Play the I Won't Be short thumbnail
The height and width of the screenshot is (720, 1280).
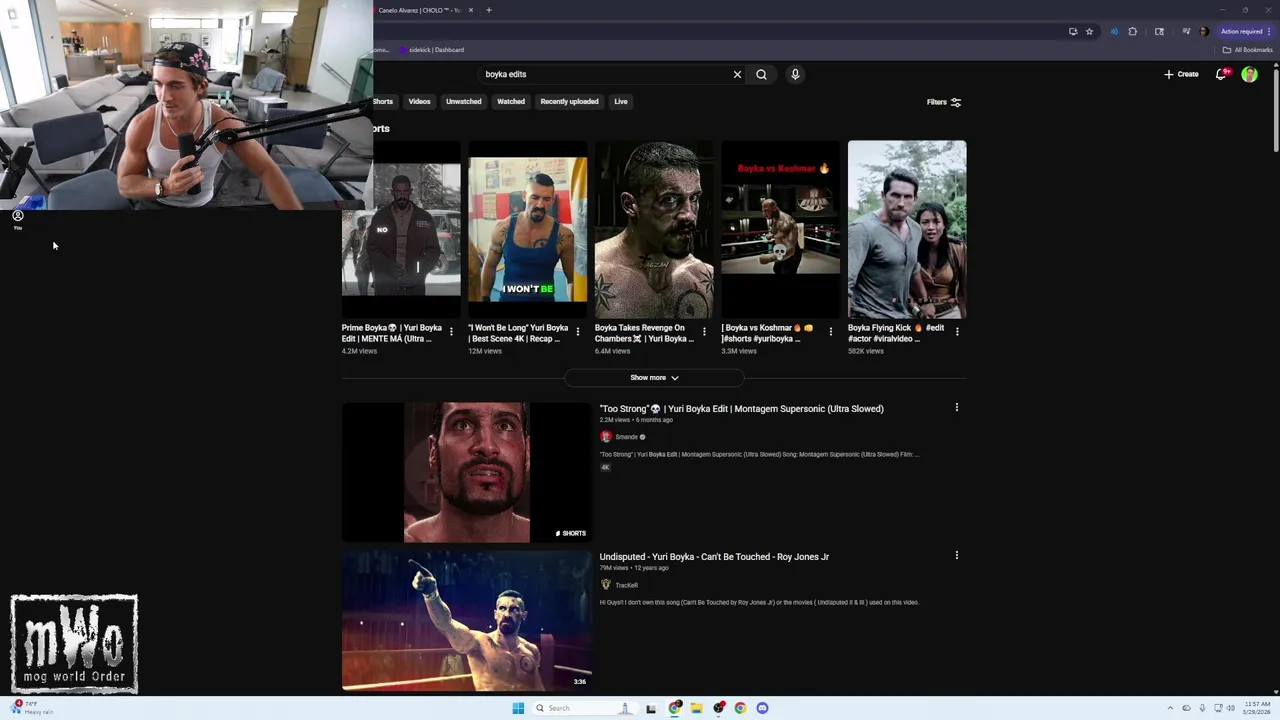(528, 229)
